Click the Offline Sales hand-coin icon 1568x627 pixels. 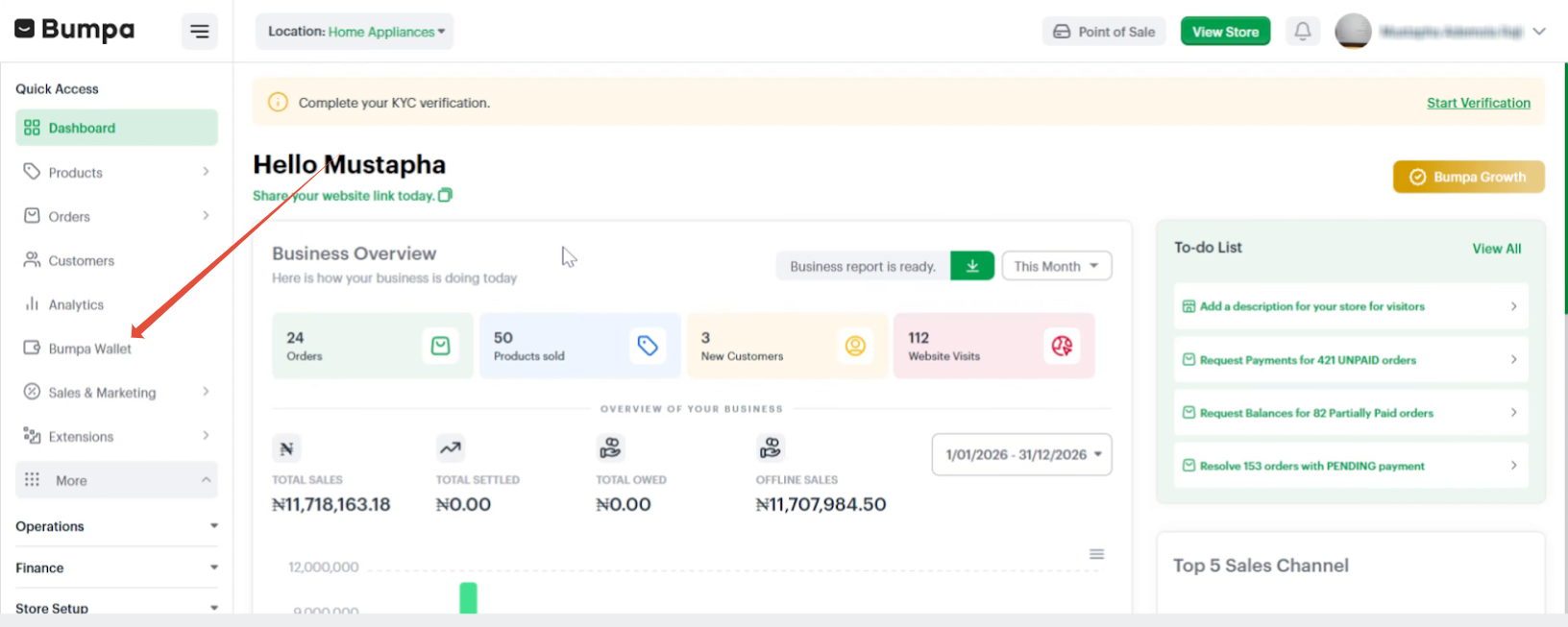pos(771,447)
